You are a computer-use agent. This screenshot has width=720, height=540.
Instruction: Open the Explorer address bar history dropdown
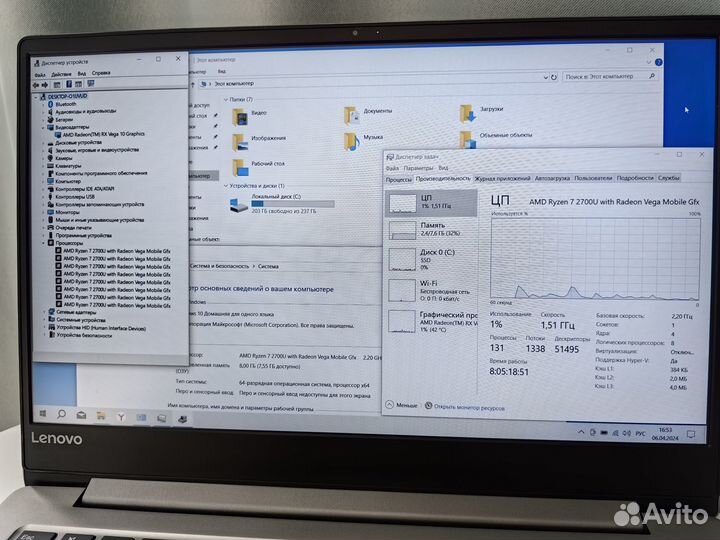pos(546,78)
